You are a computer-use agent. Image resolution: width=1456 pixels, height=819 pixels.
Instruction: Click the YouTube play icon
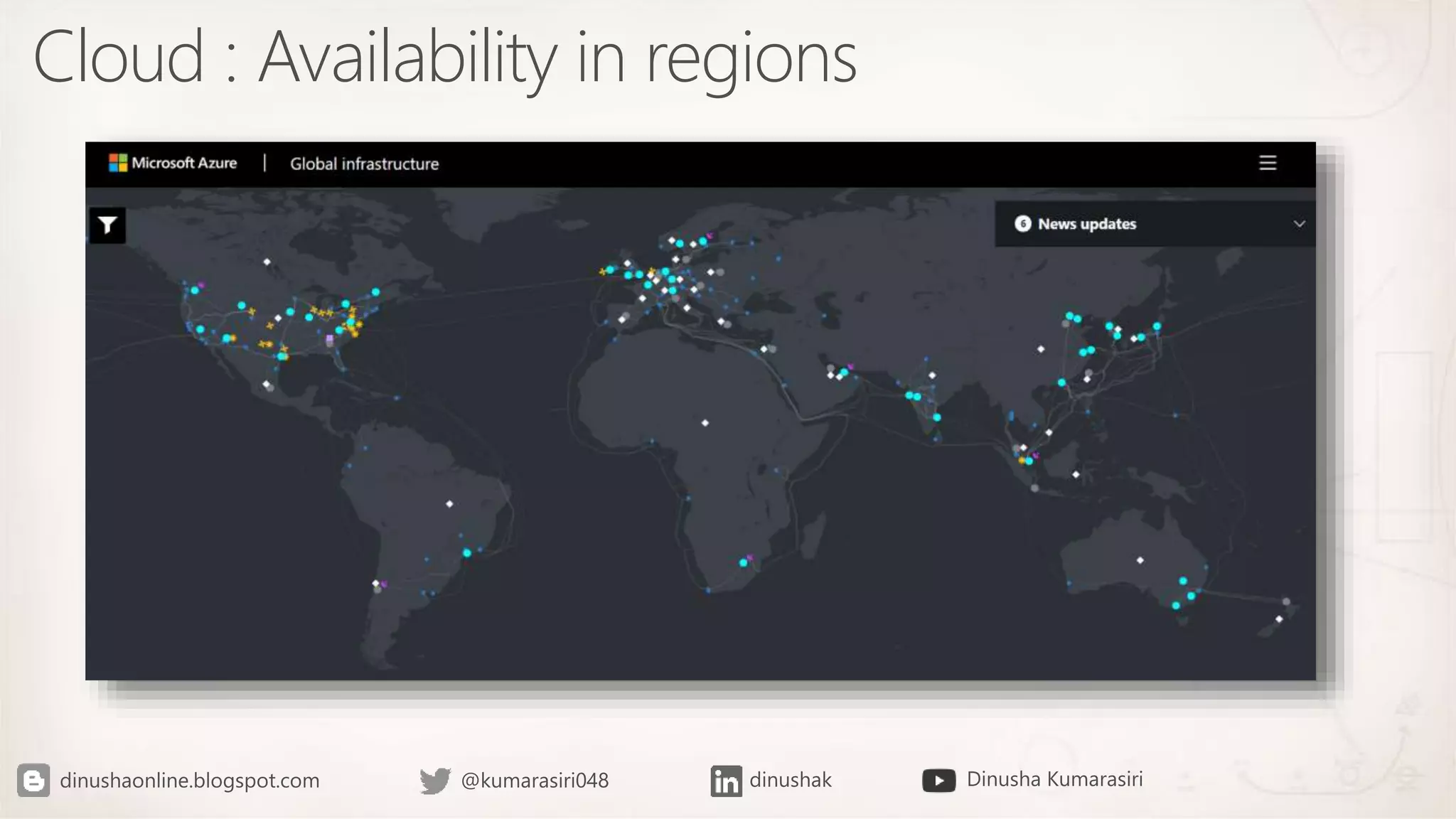938,781
